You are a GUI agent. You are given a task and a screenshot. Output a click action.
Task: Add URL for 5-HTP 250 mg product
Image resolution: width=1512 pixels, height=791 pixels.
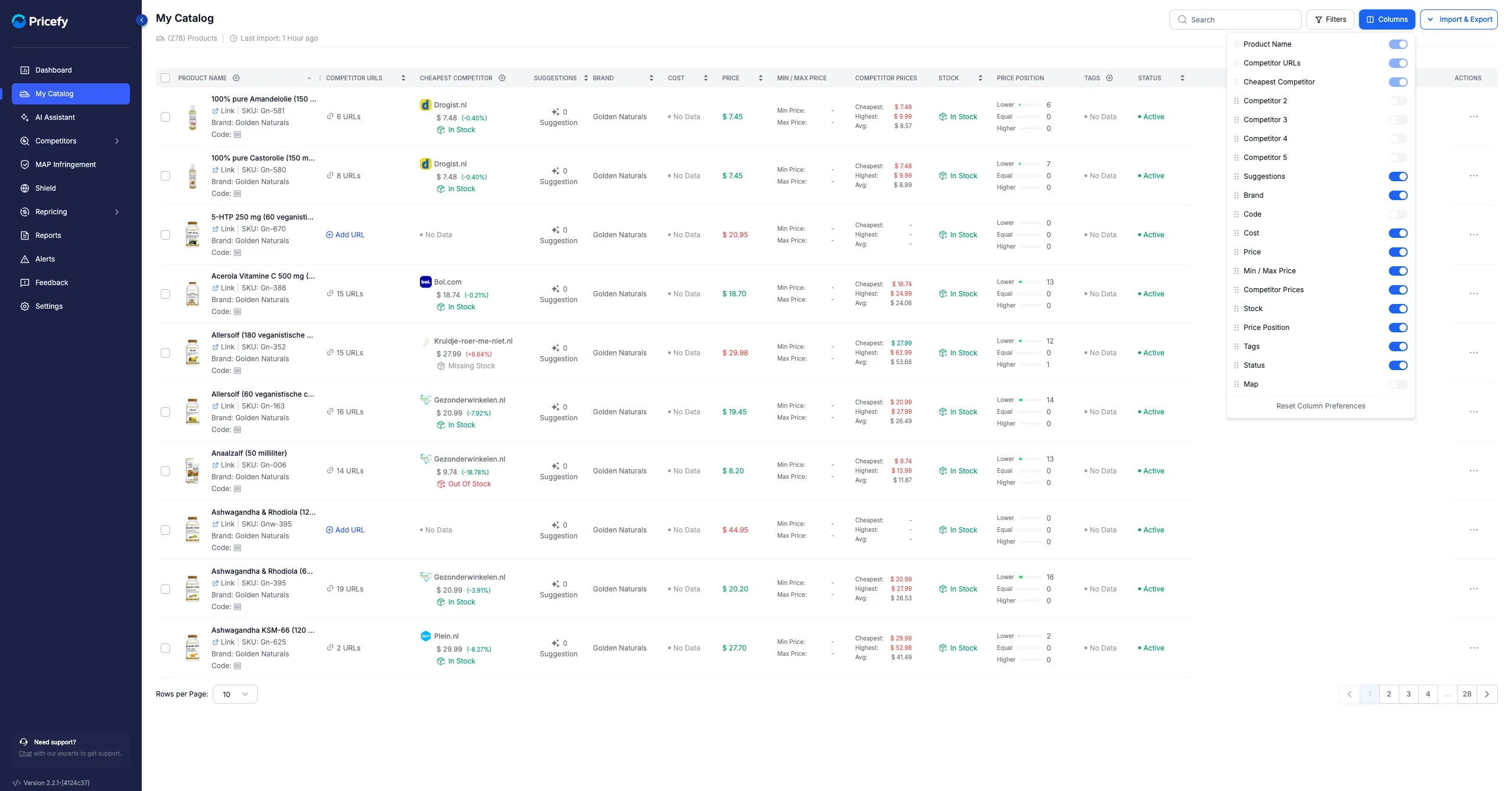[346, 235]
